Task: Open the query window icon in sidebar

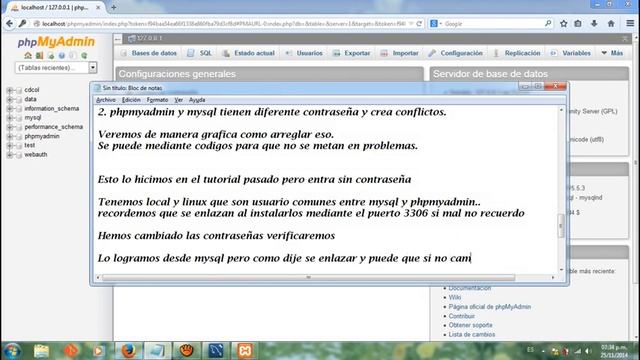Action: click(51, 55)
